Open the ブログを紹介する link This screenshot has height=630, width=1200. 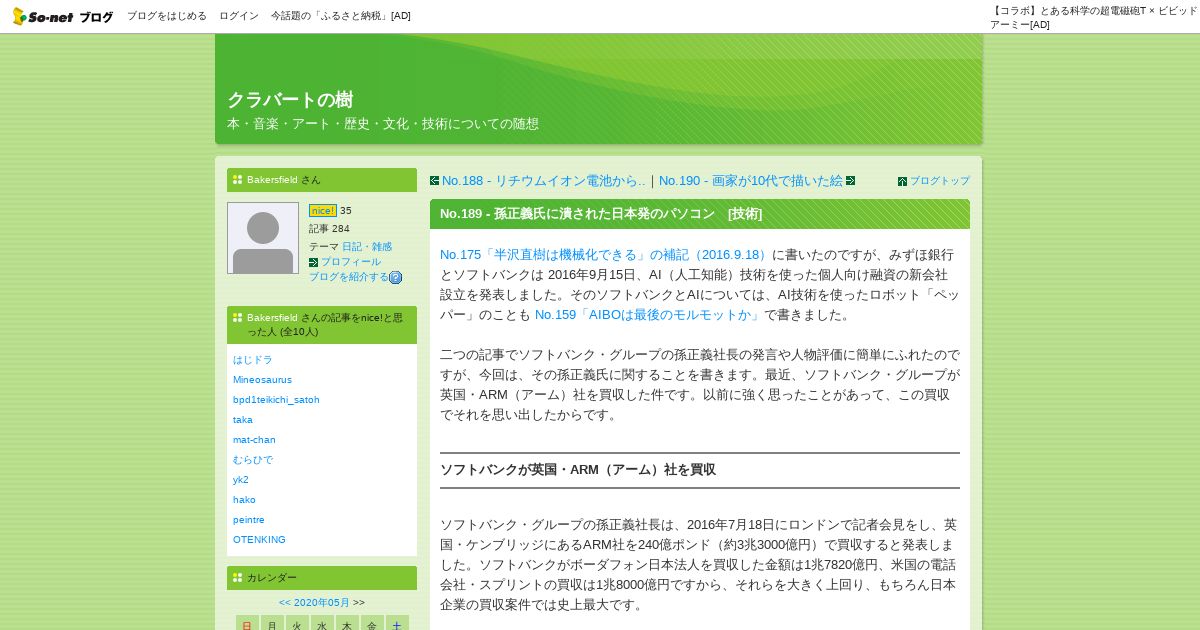click(x=349, y=277)
